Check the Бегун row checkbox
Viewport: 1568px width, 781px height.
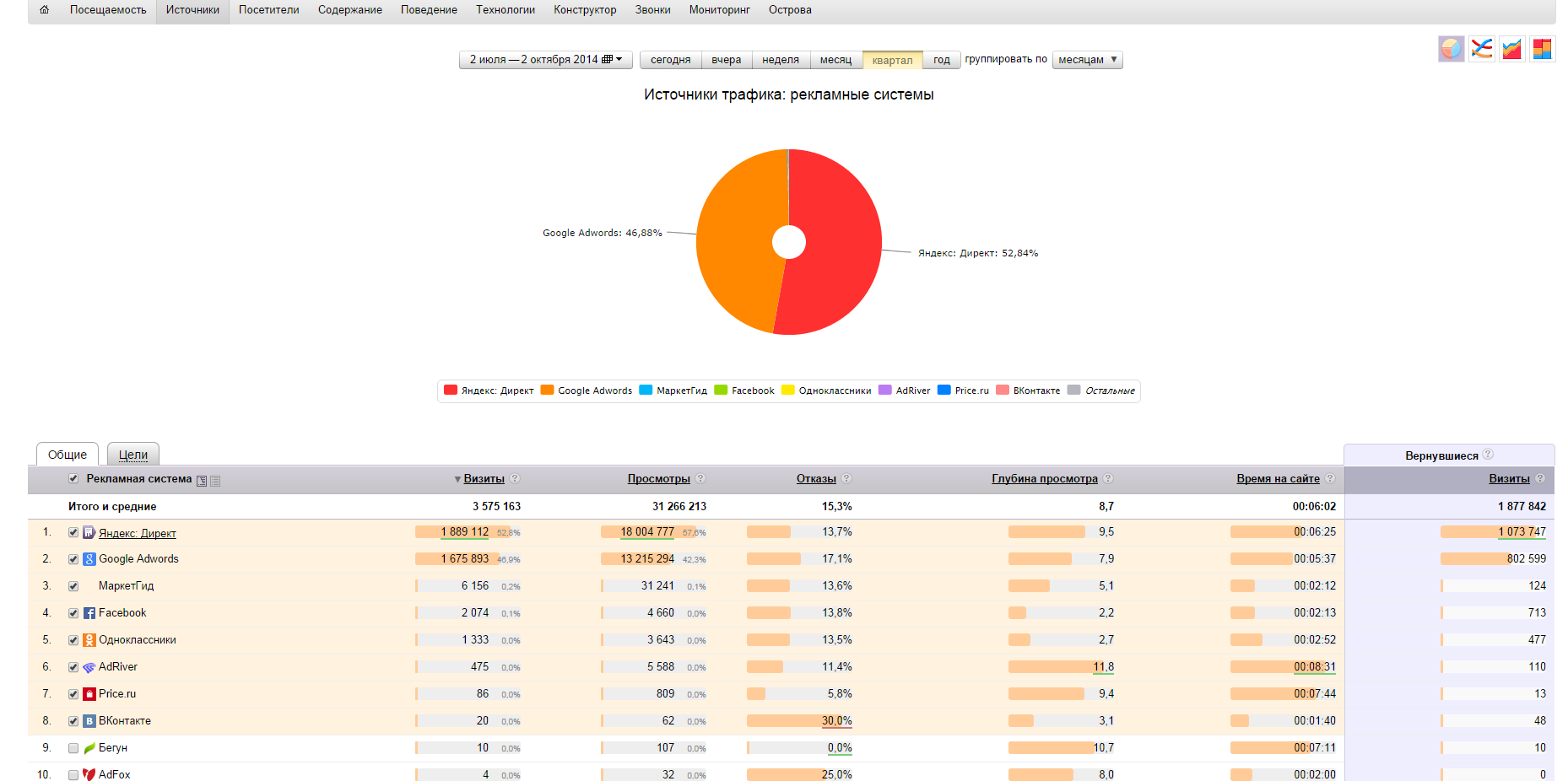73,748
